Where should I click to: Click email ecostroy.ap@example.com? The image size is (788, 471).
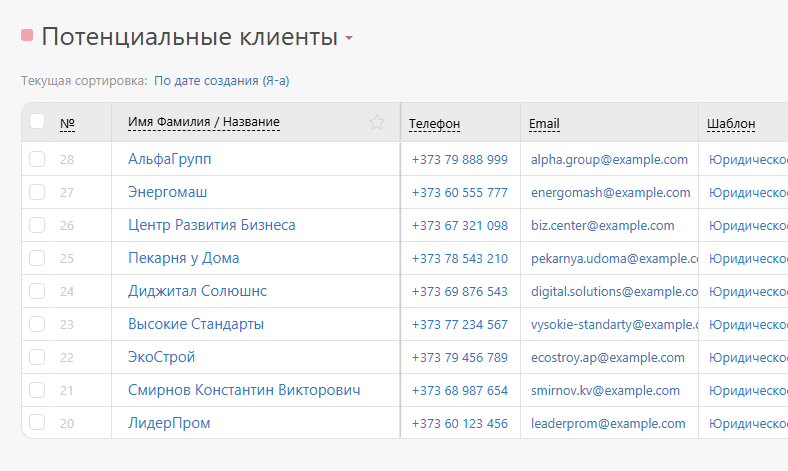click(608, 357)
